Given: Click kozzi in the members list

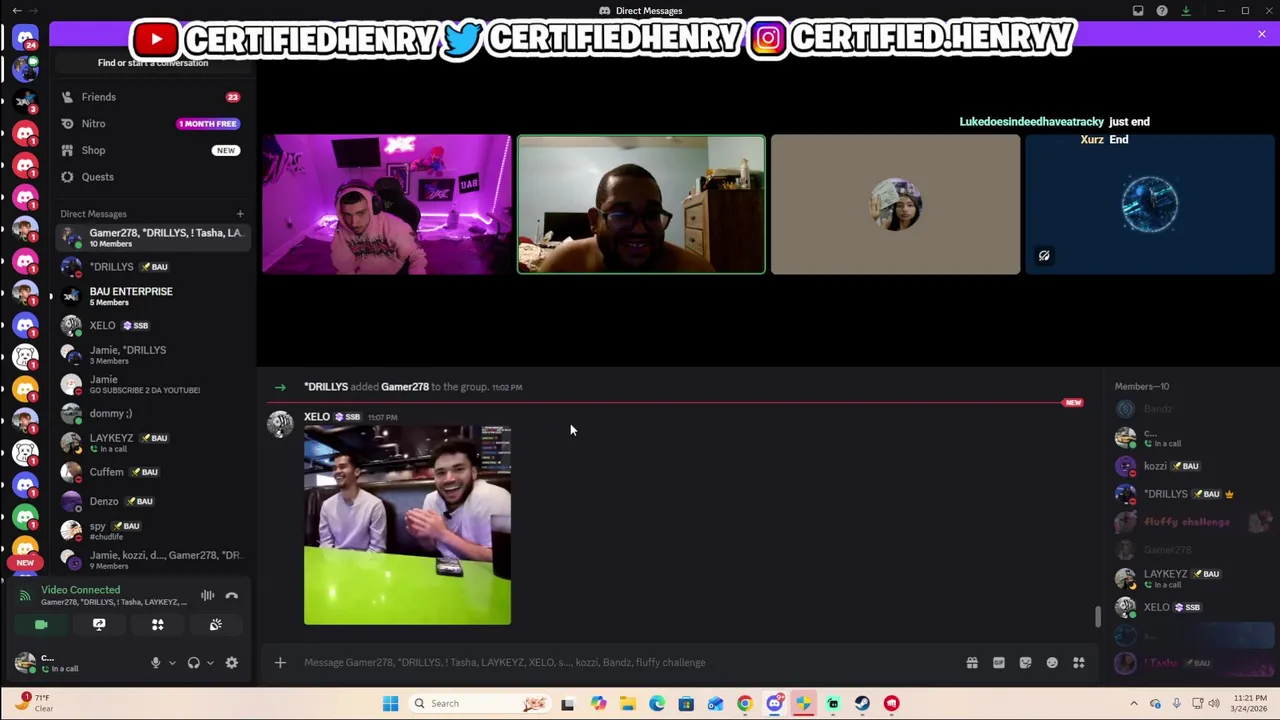Looking at the screenshot, I should (x=1190, y=466).
